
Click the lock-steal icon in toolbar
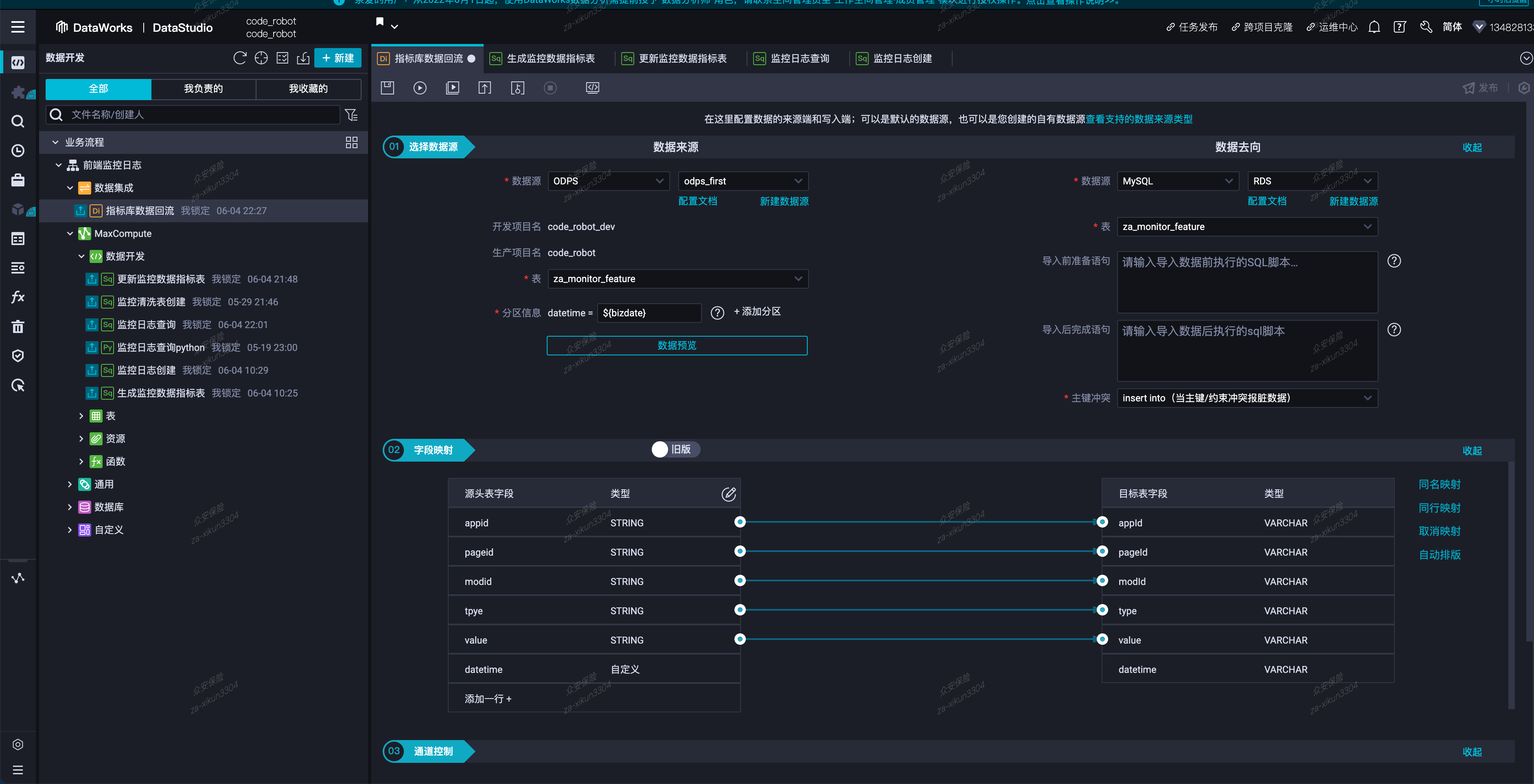point(517,88)
